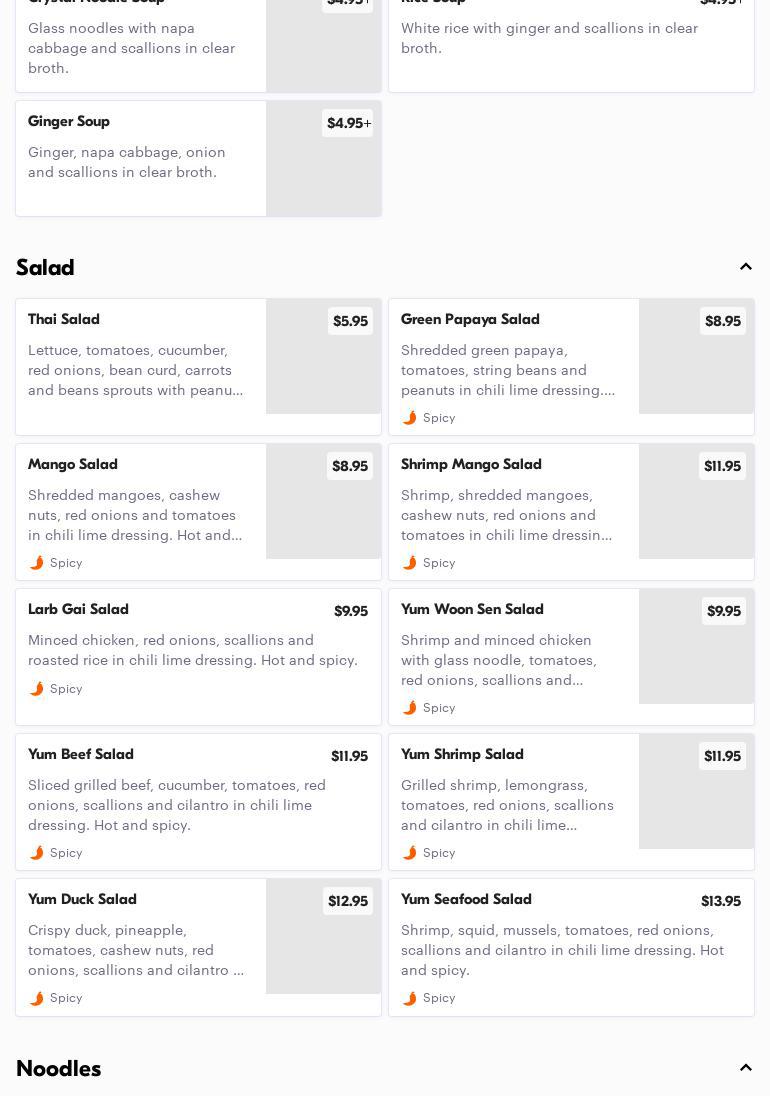The image size is (770, 1096).
Task: Click spicy pepper icon under Yum Shrimp Salad
Action: pyautogui.click(x=410, y=853)
